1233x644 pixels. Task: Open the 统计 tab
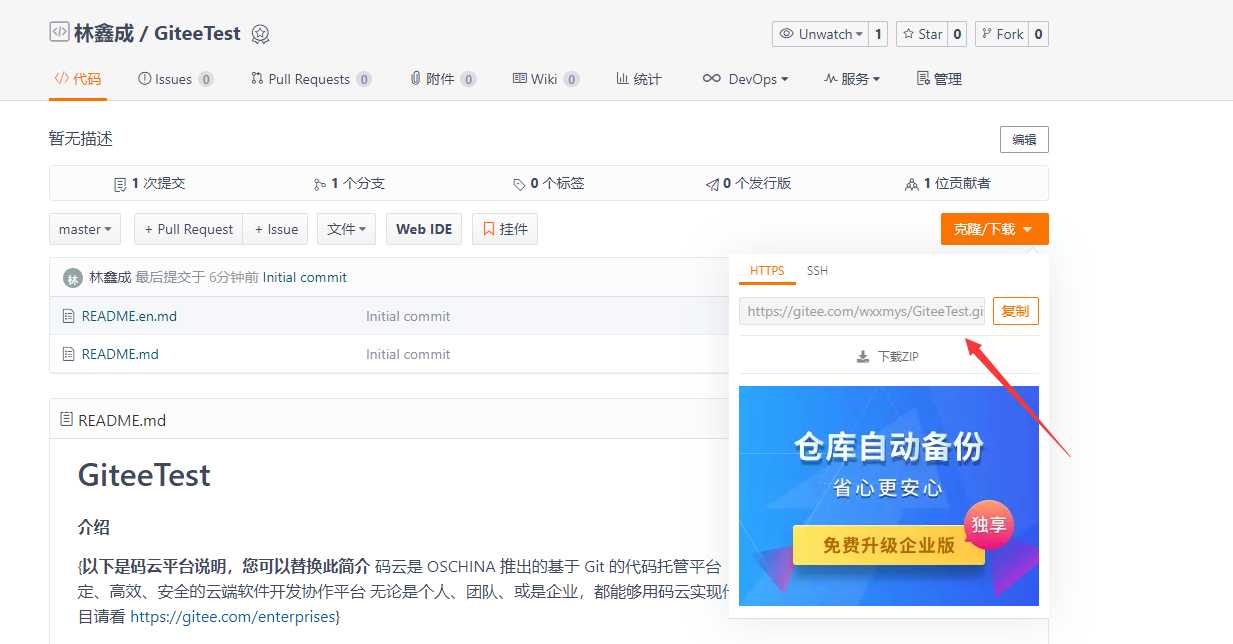639,79
